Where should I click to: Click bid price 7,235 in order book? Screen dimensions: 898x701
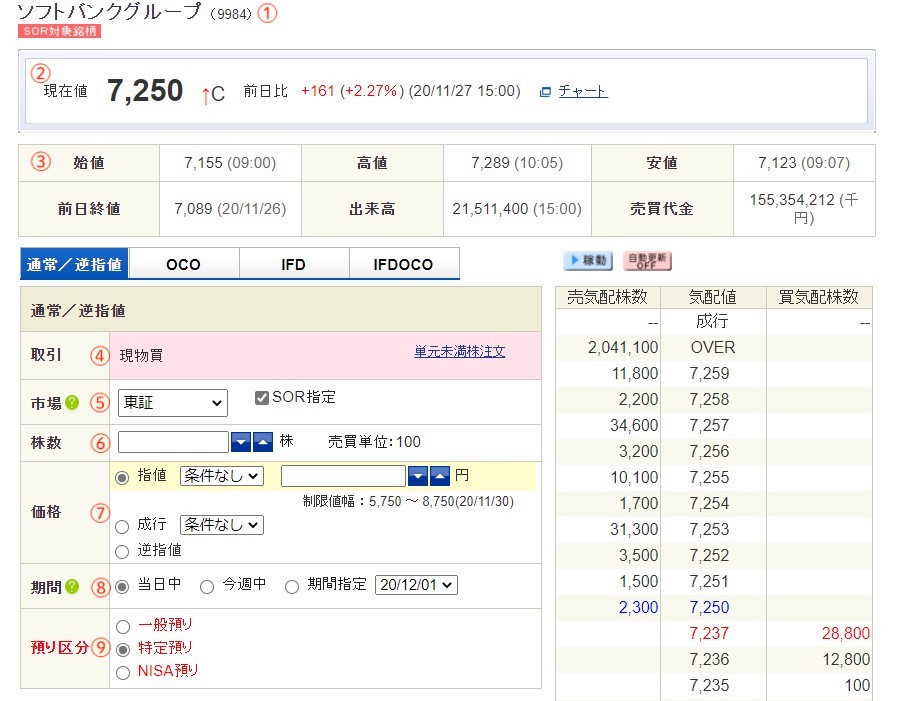(x=710, y=685)
